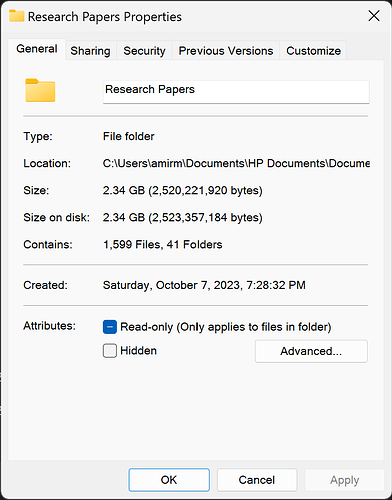
Task: Select the Customize tab
Action: tap(313, 51)
